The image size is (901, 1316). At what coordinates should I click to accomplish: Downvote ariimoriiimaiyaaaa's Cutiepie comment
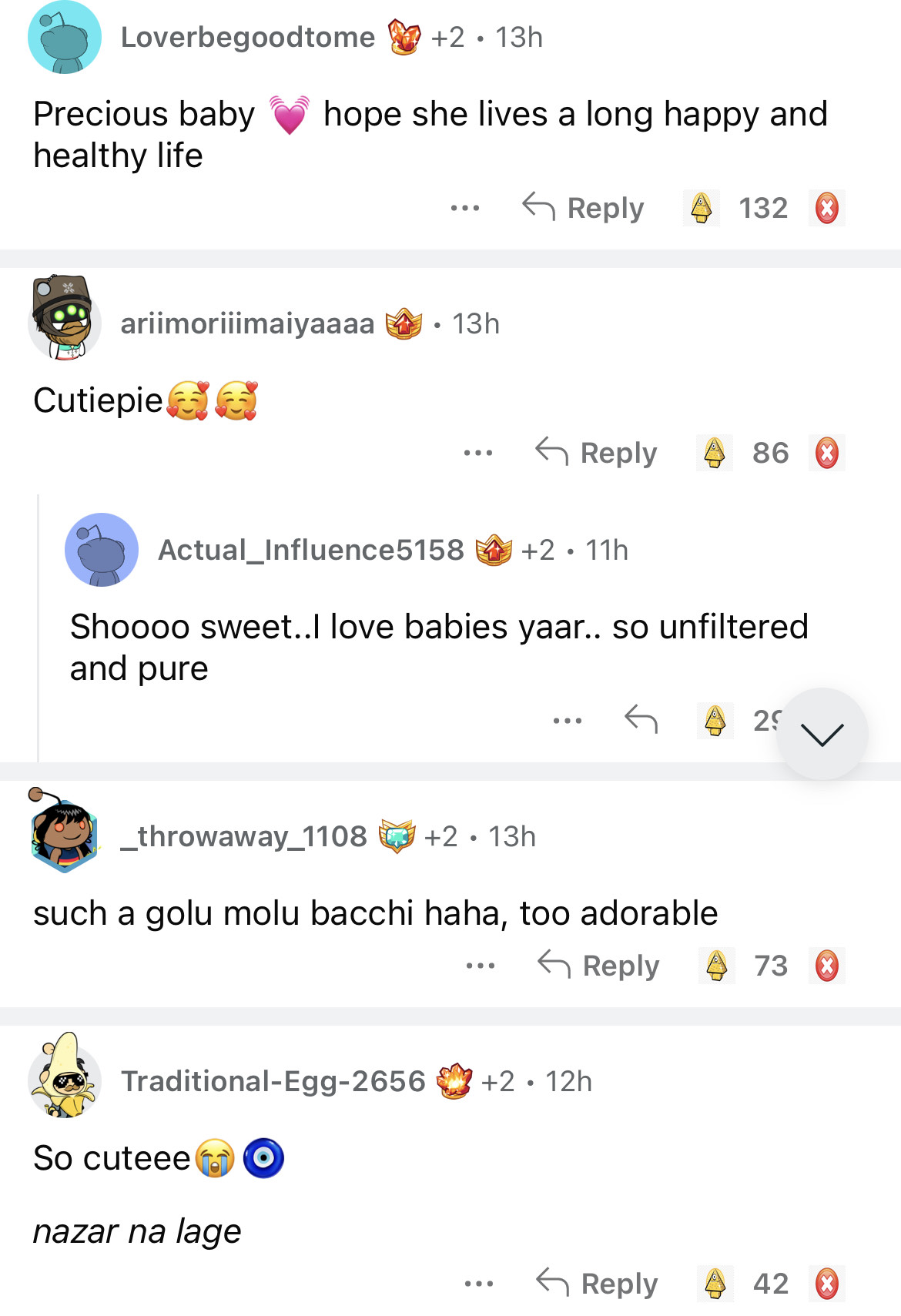point(826,453)
